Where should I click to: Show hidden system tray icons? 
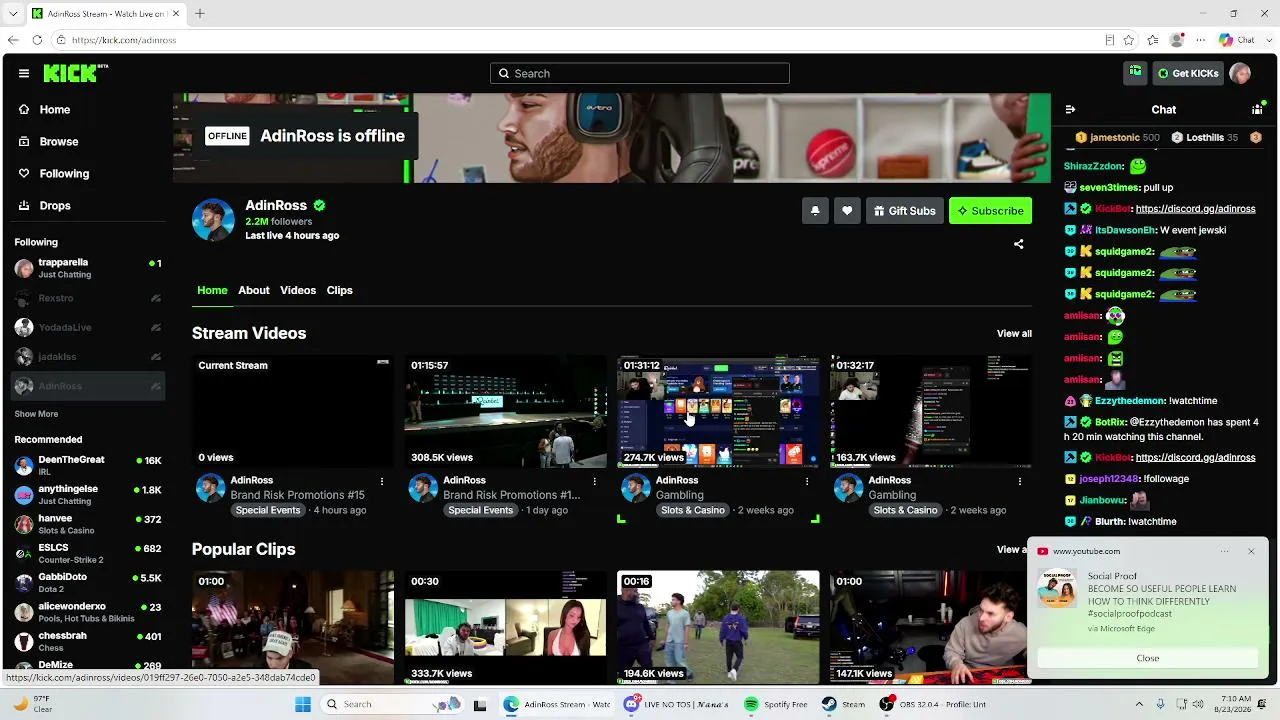[1139, 704]
